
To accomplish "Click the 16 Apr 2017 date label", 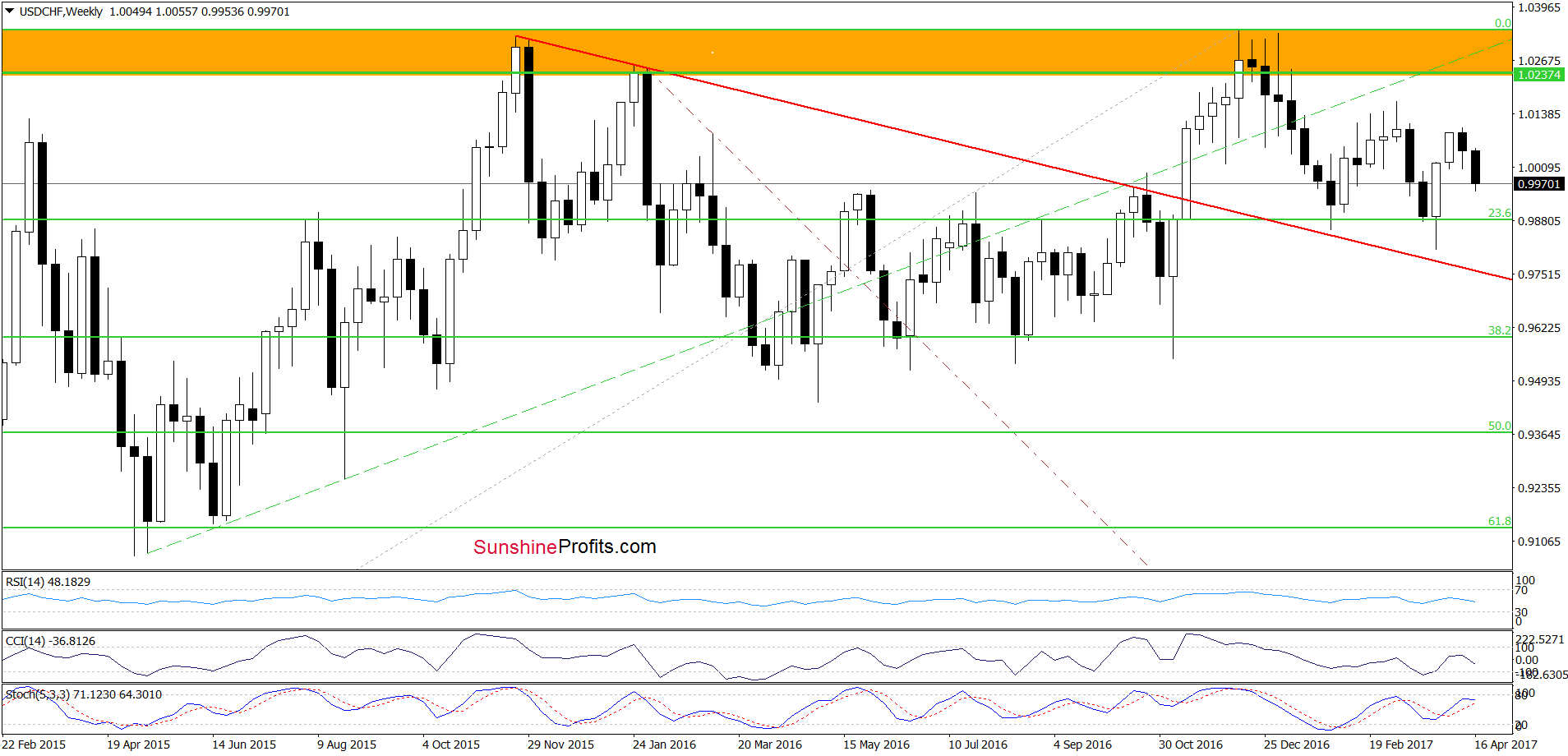I will 1506,744.
